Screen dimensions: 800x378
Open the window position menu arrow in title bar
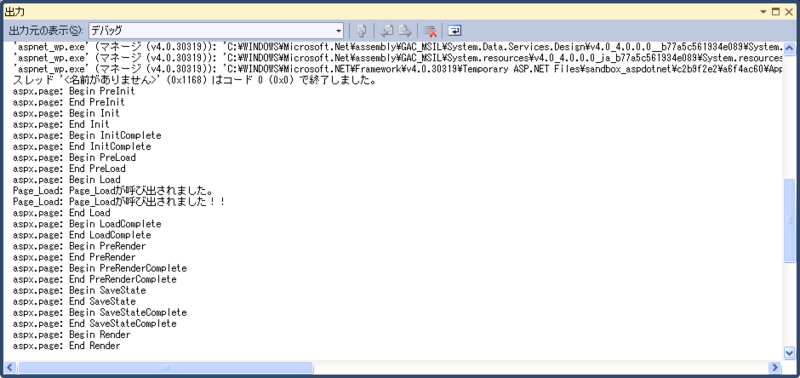(763, 12)
